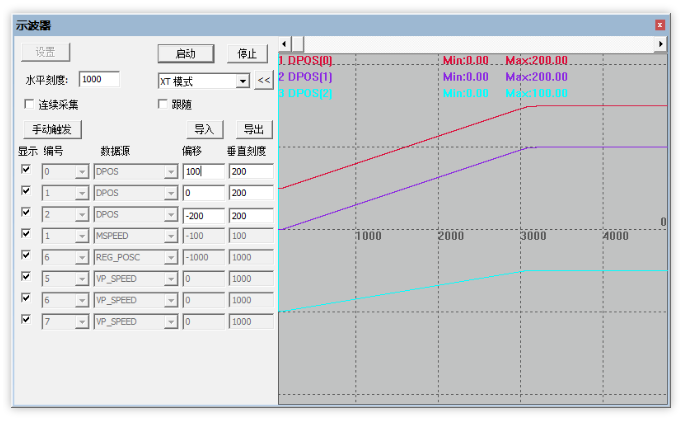683x421 pixels.
Task: Click the horizontal scrollbar thumb
Action: point(298,44)
